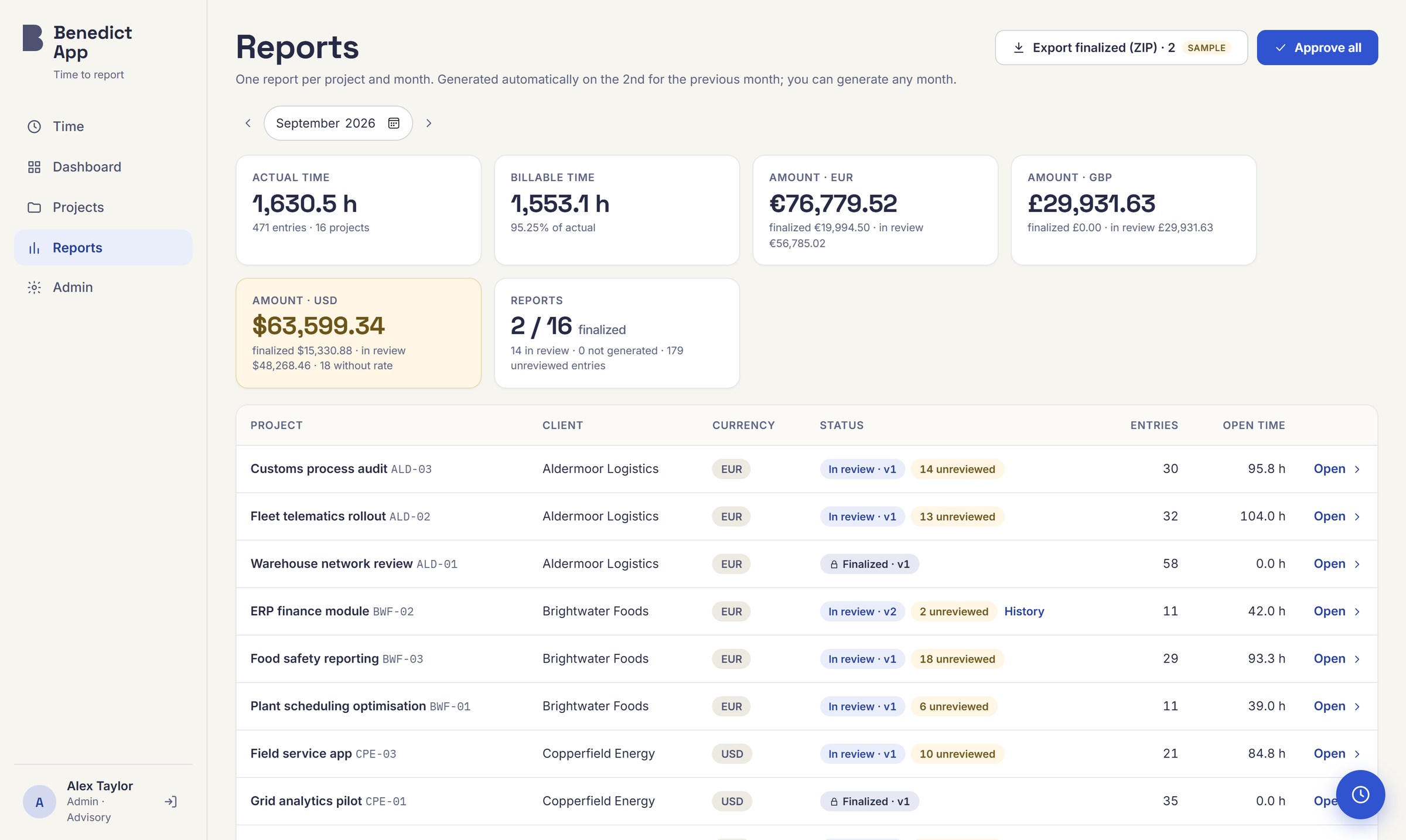1406x840 pixels.
Task: Click the log out icon beside Alex Taylor
Action: tap(170, 801)
